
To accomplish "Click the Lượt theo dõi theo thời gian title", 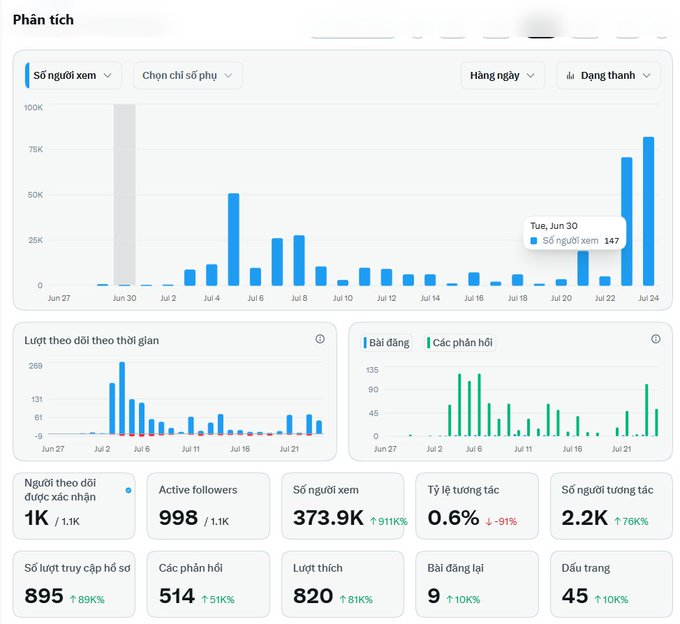I will (92, 340).
